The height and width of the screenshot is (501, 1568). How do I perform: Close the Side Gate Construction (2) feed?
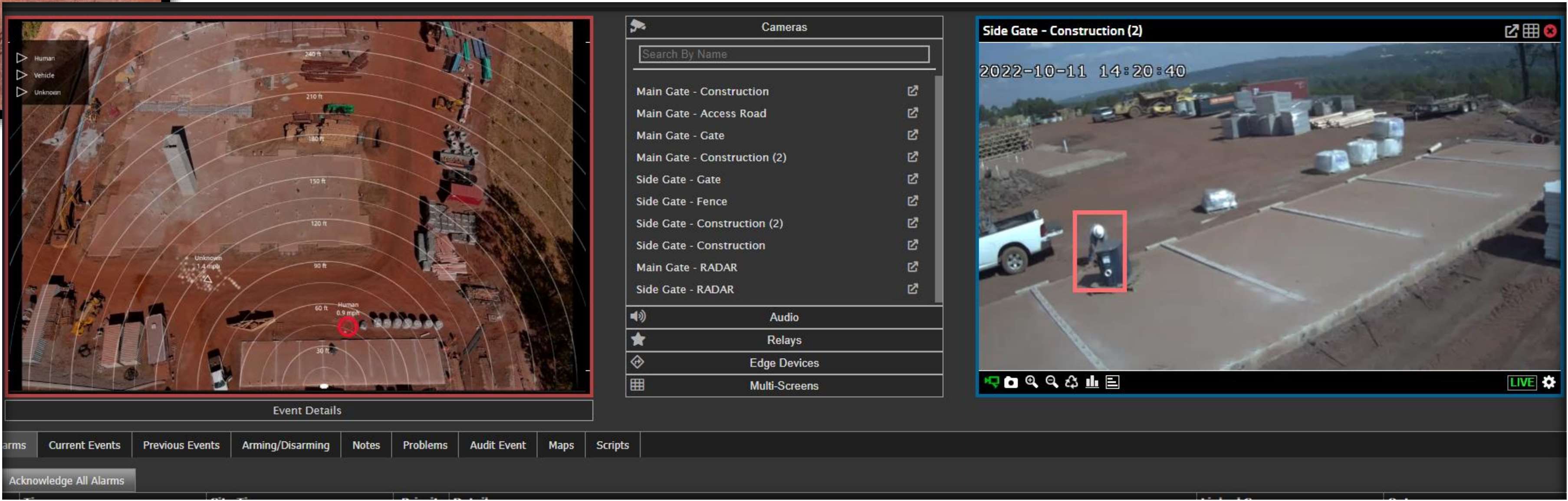tap(1551, 31)
